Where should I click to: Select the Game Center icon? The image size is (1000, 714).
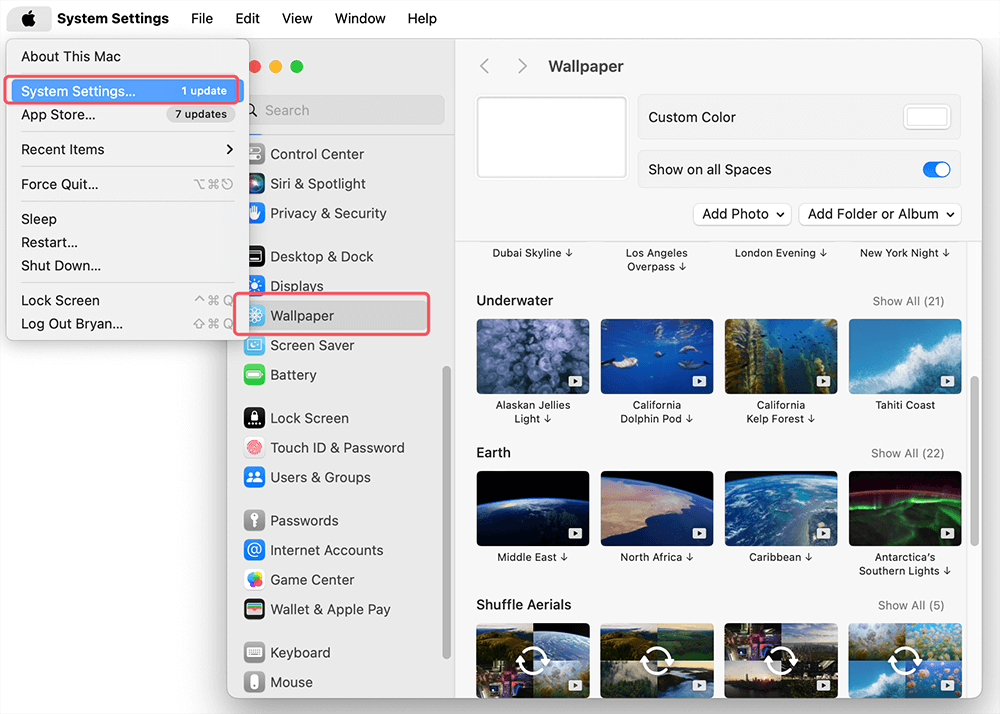tap(254, 580)
